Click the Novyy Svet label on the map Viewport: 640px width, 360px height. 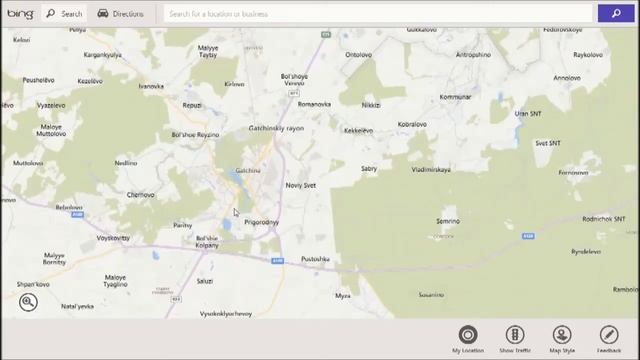300,185
